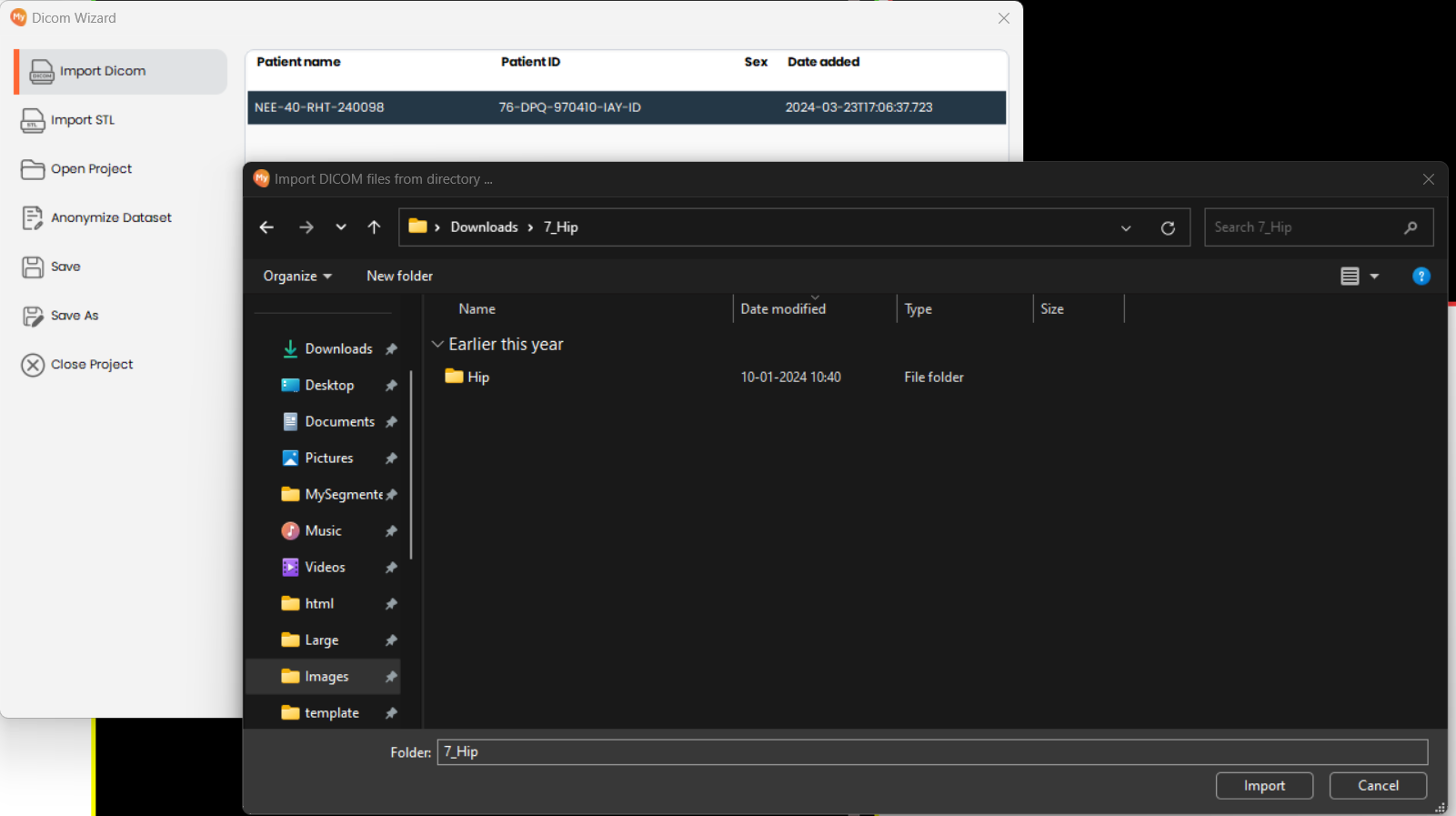Click the Search 7_Hip field

point(1305,227)
